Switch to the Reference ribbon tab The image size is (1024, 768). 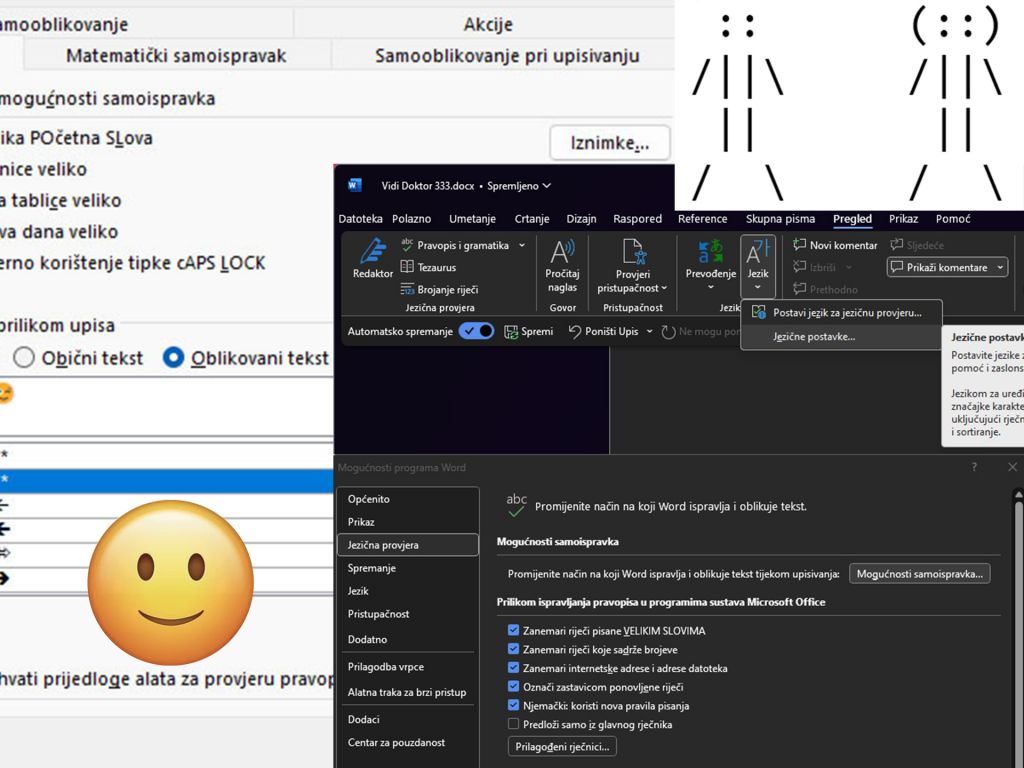[x=703, y=219]
